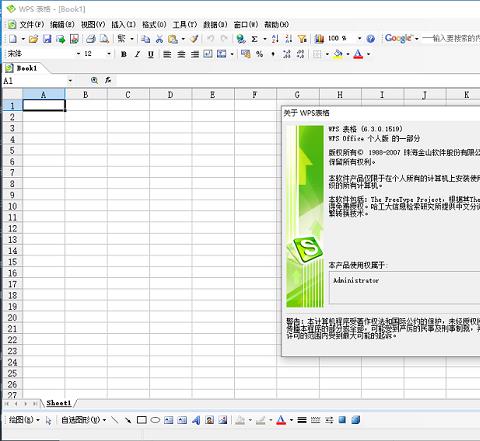Select column C header

coord(128,95)
